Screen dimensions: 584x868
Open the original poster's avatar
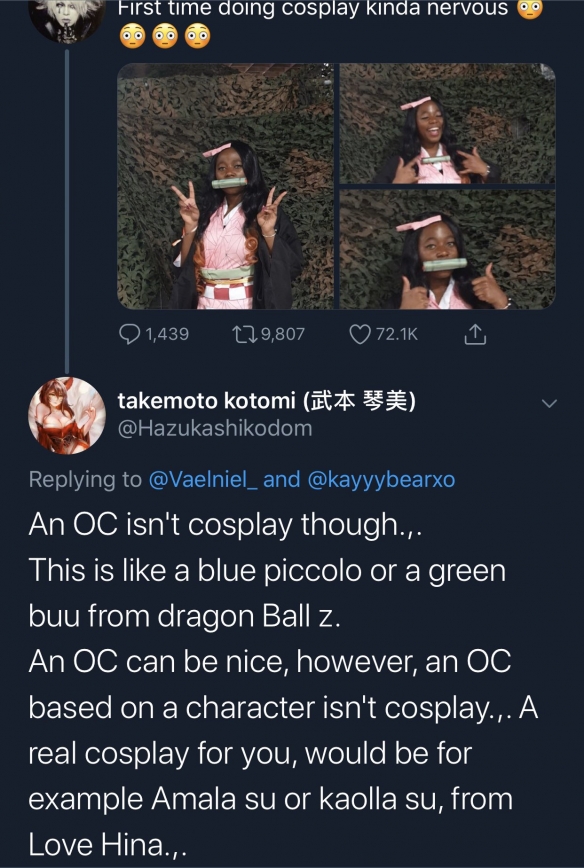point(67,19)
